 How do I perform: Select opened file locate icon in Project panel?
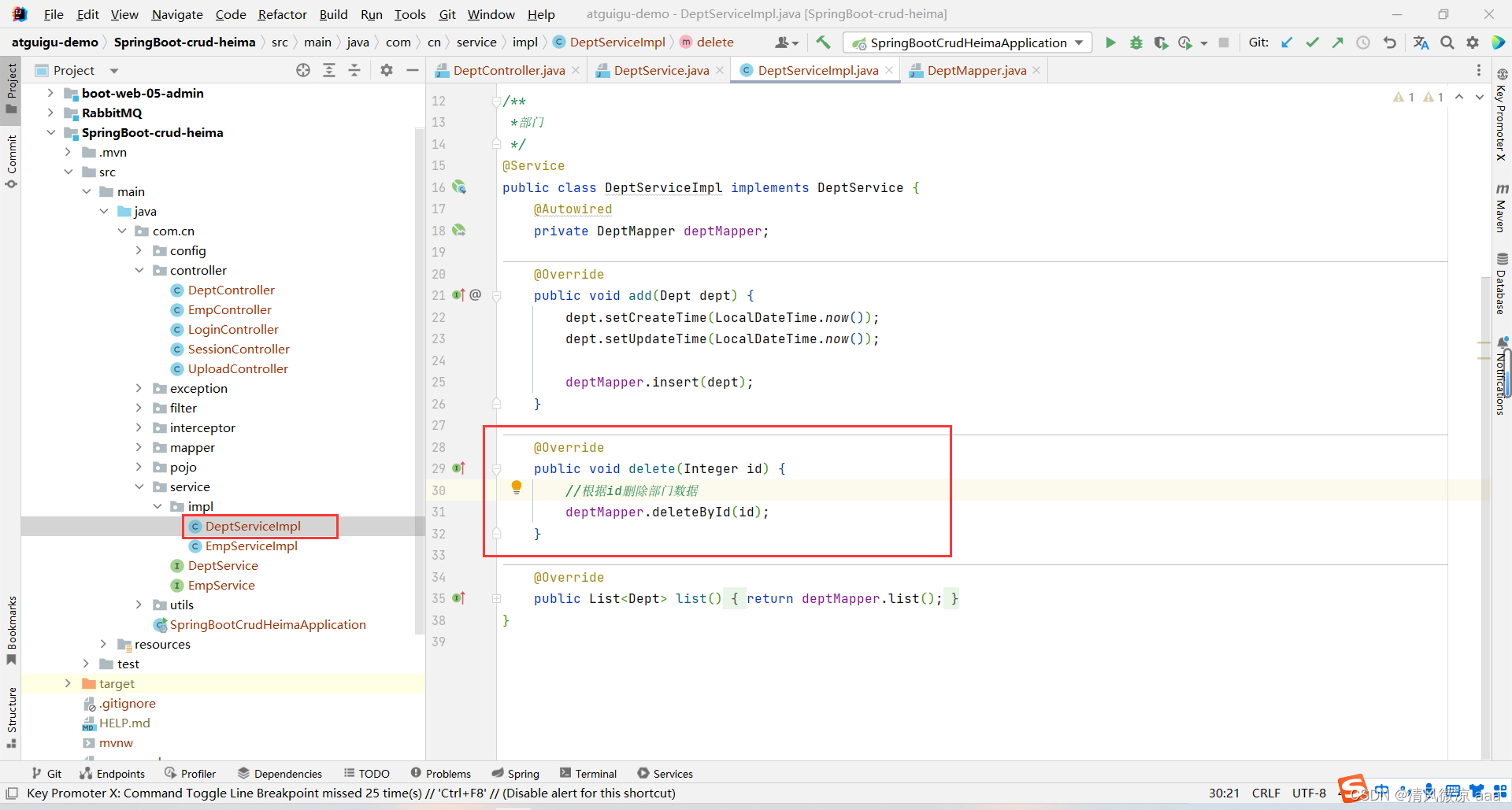coord(303,70)
